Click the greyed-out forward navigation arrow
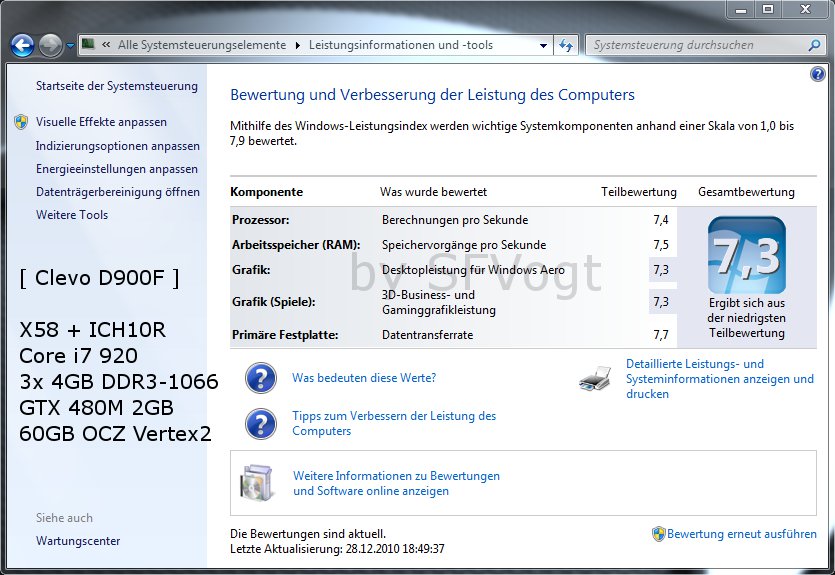The width and height of the screenshot is (835, 575). click(51, 46)
